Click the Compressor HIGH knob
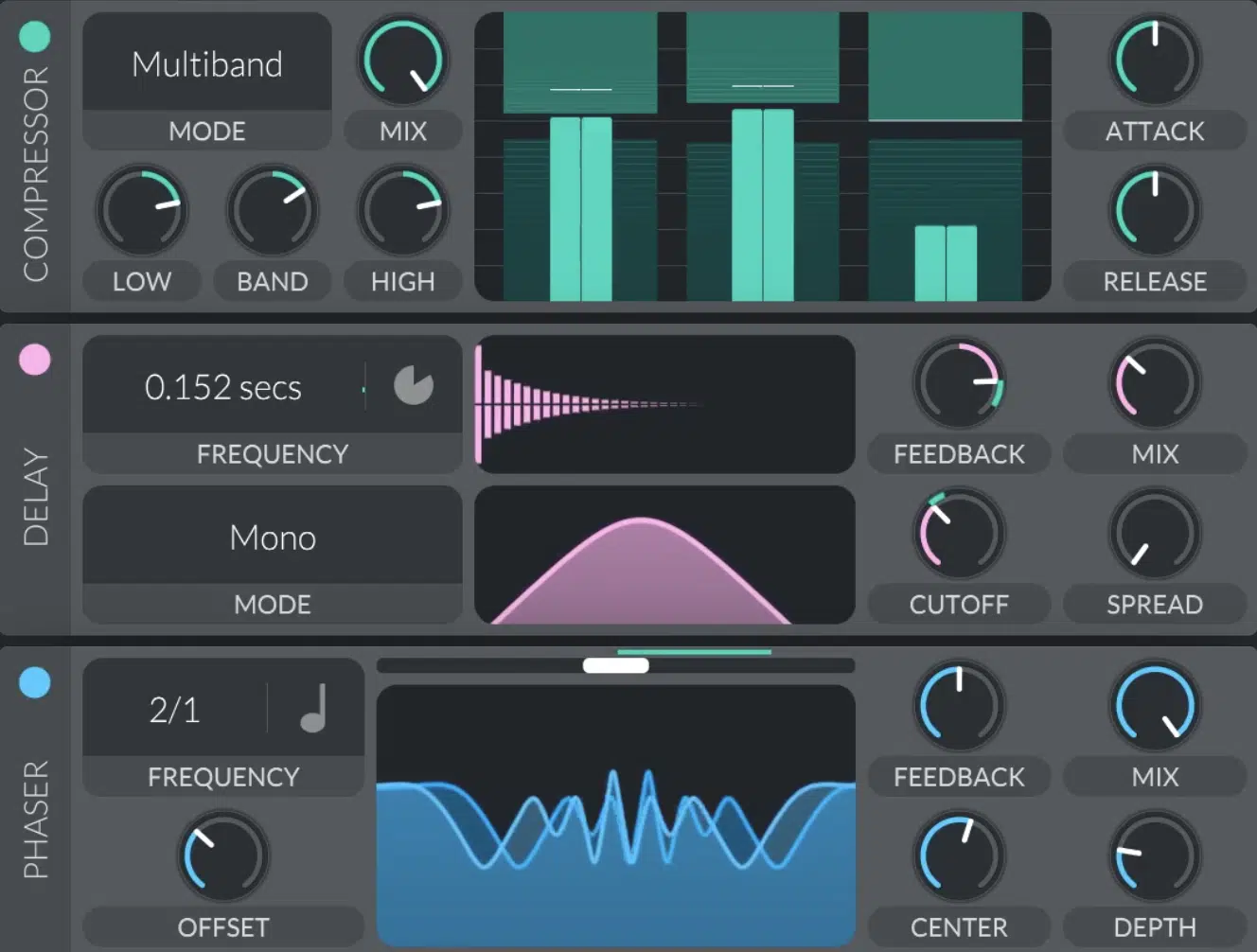The width and height of the screenshot is (1257, 952). pos(403,210)
